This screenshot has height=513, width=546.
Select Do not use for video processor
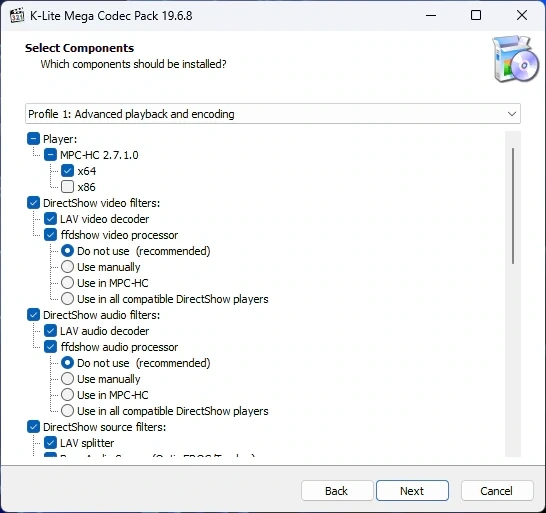click(x=67, y=251)
